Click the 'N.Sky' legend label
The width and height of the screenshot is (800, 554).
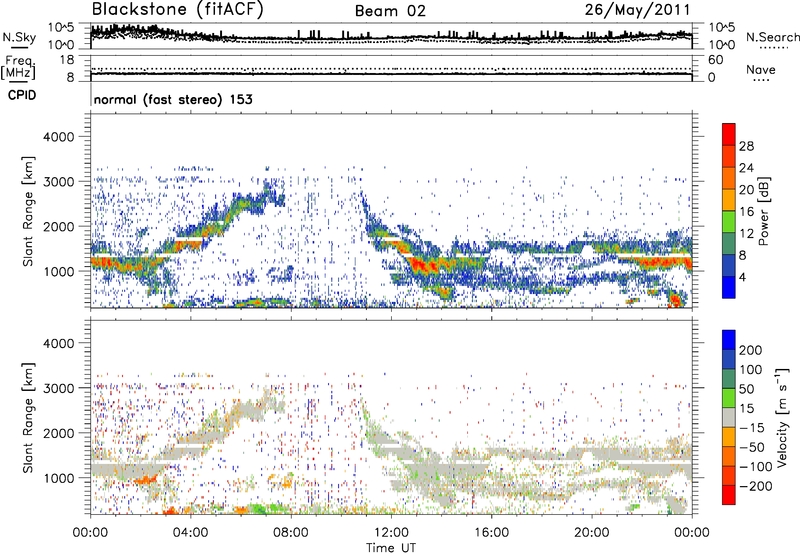pos(19,37)
